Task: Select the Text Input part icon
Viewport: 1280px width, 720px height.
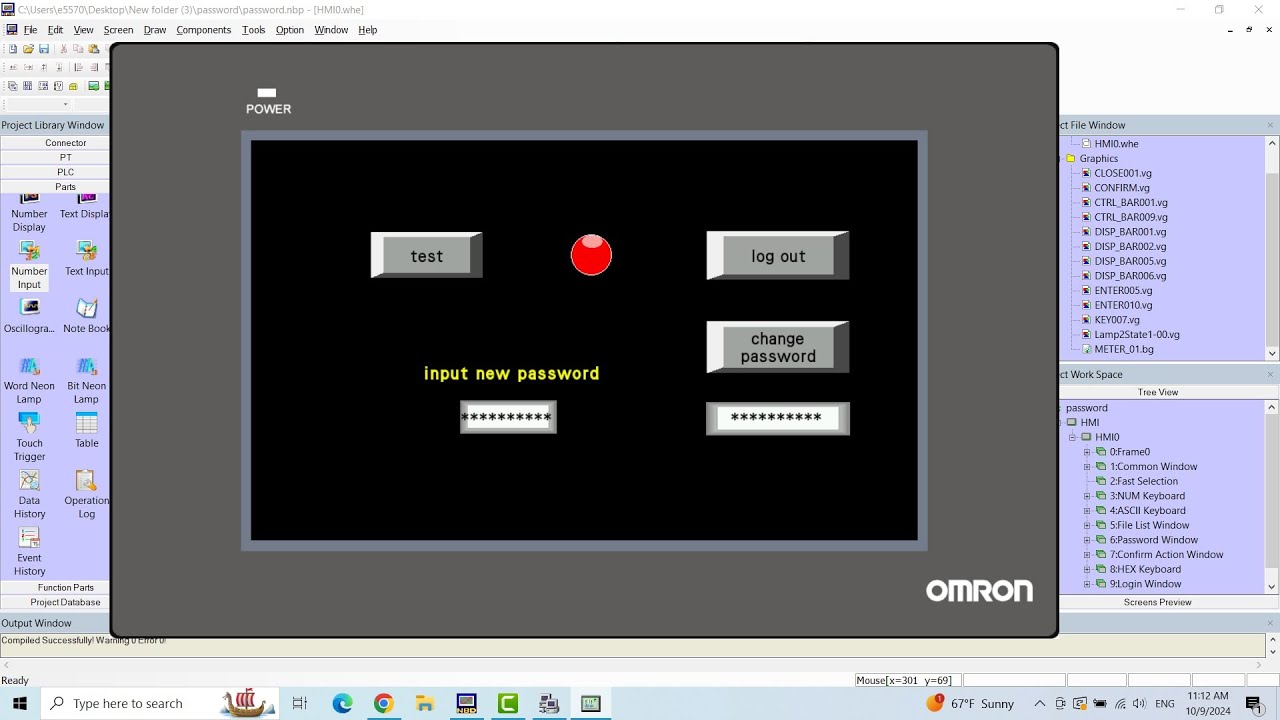Action: [86, 250]
